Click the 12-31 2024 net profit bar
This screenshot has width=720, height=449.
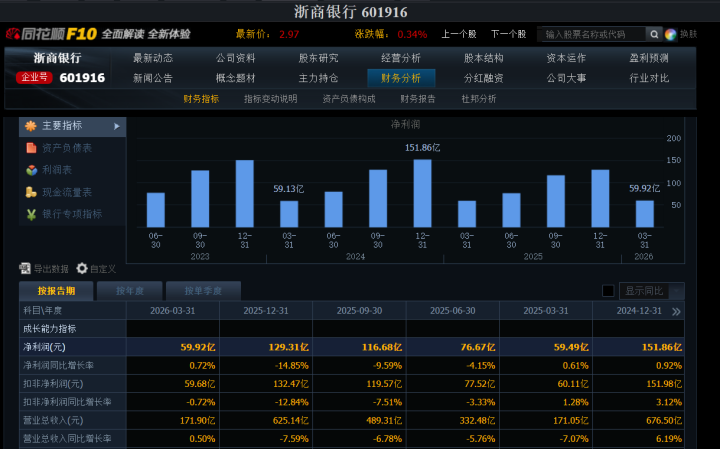(x=422, y=193)
